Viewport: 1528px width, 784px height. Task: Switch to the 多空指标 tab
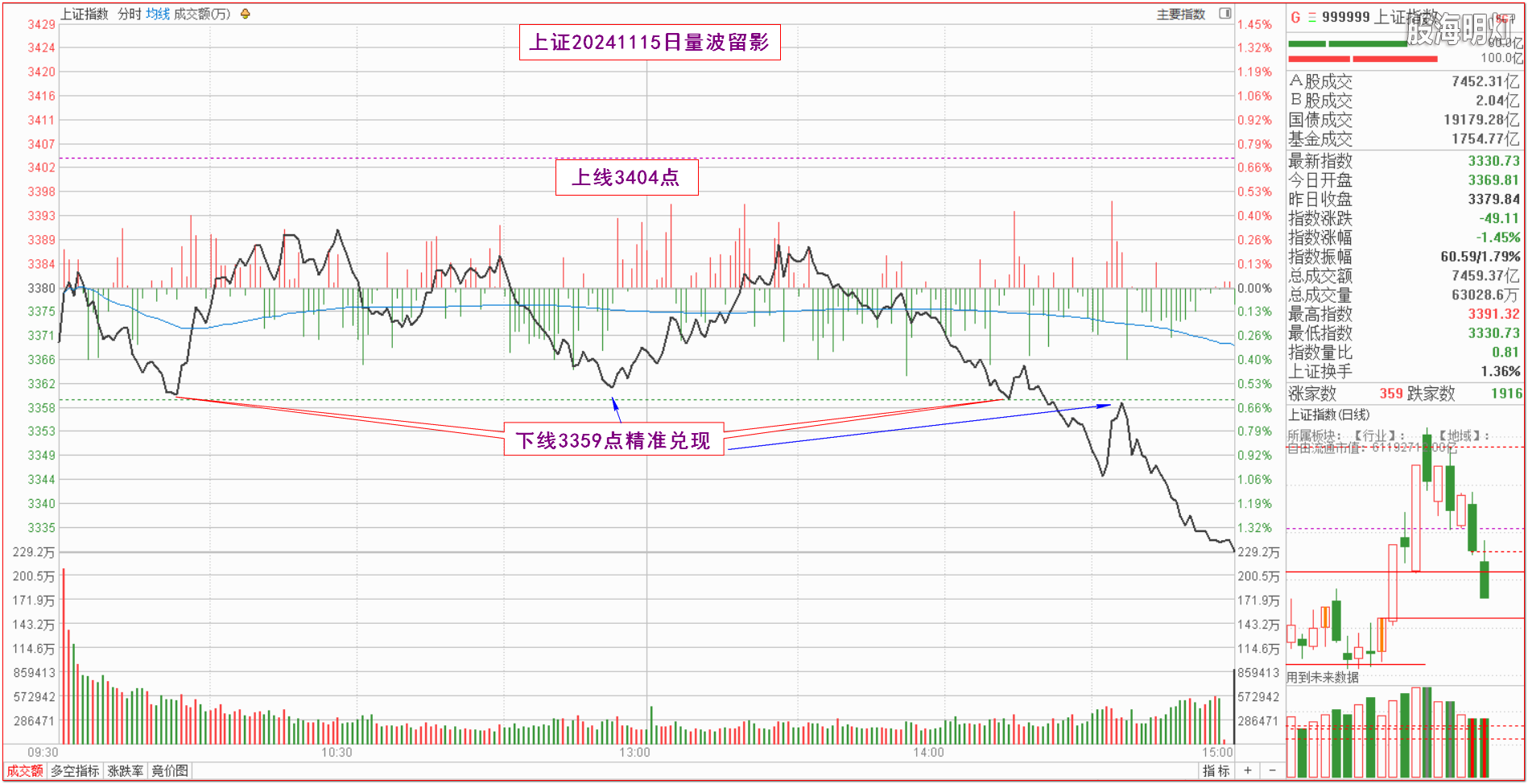pyautogui.click(x=76, y=771)
